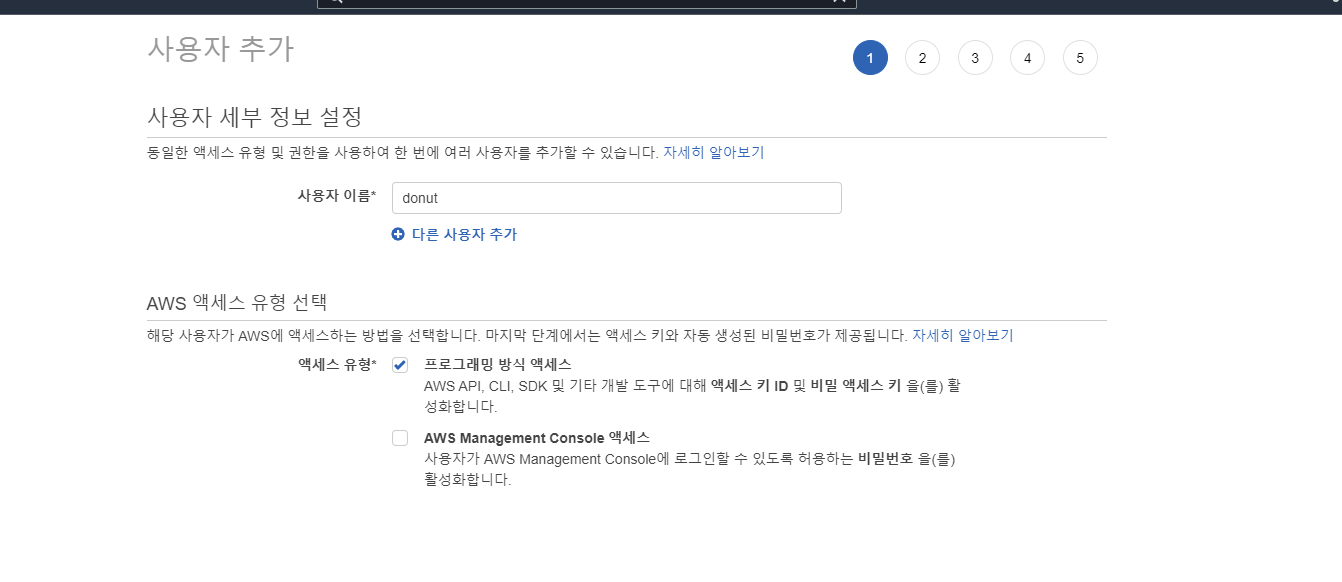Click the search box in top bar
Image resolution: width=1342 pixels, height=582 pixels.
[587, 4]
